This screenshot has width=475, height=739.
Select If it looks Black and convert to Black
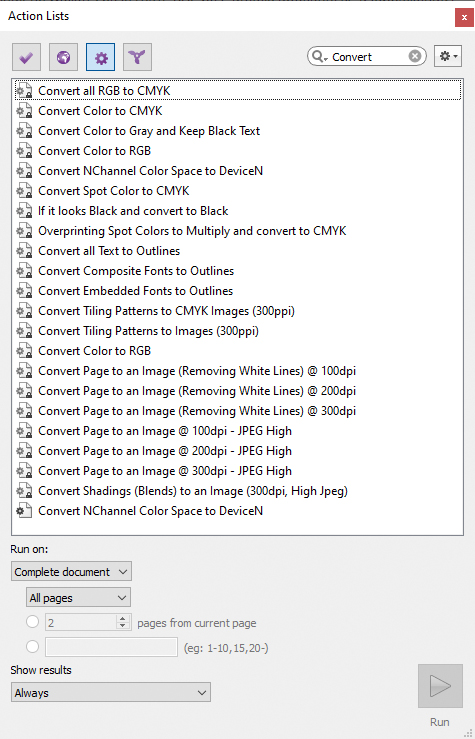(133, 211)
